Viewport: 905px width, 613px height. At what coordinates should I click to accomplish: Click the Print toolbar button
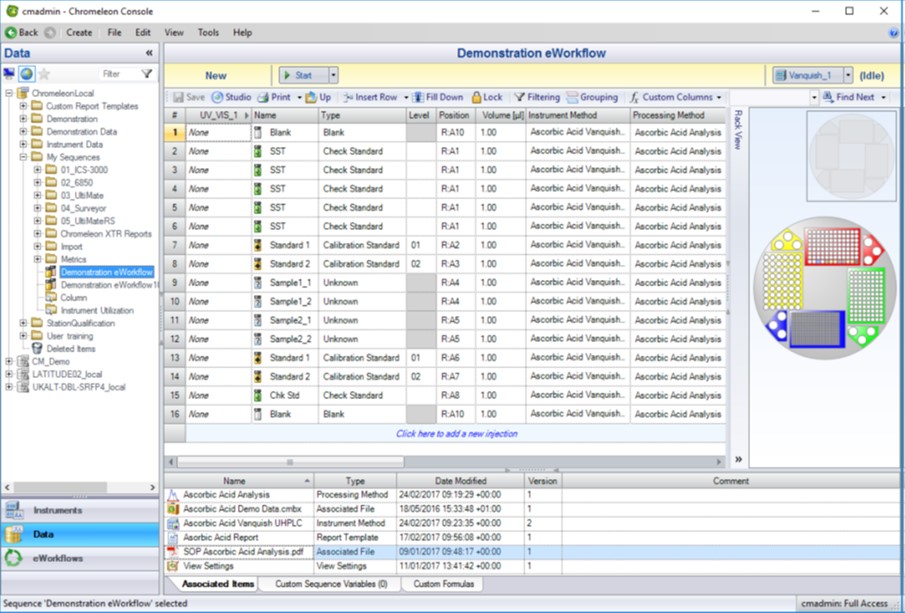click(x=274, y=97)
